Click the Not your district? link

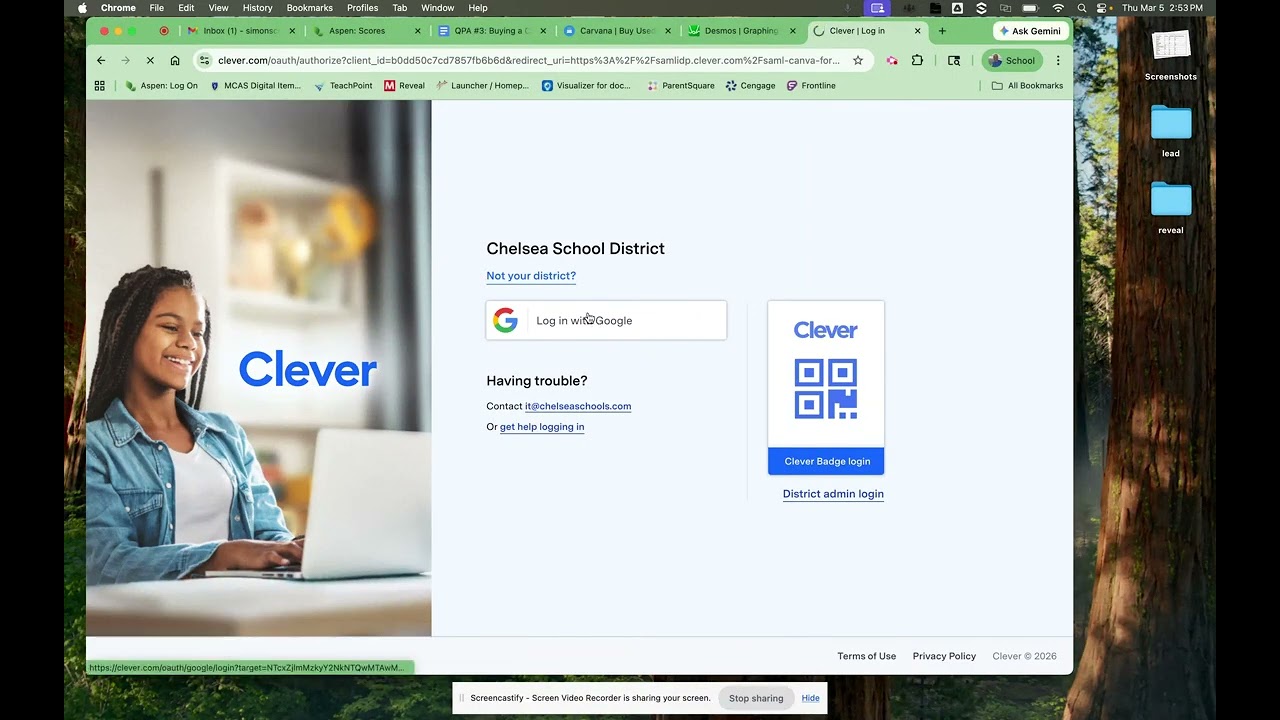531,276
